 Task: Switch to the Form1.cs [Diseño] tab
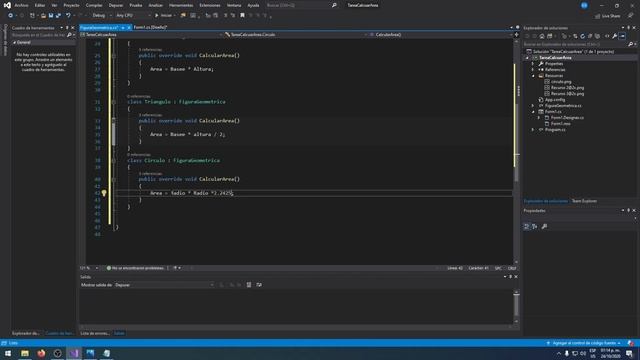tap(150, 27)
